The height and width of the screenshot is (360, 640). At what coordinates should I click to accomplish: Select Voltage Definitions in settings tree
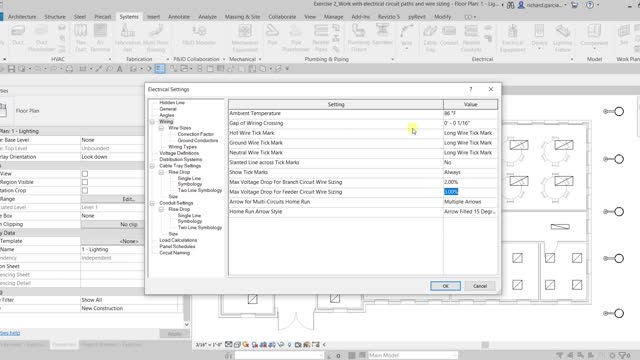coord(179,153)
